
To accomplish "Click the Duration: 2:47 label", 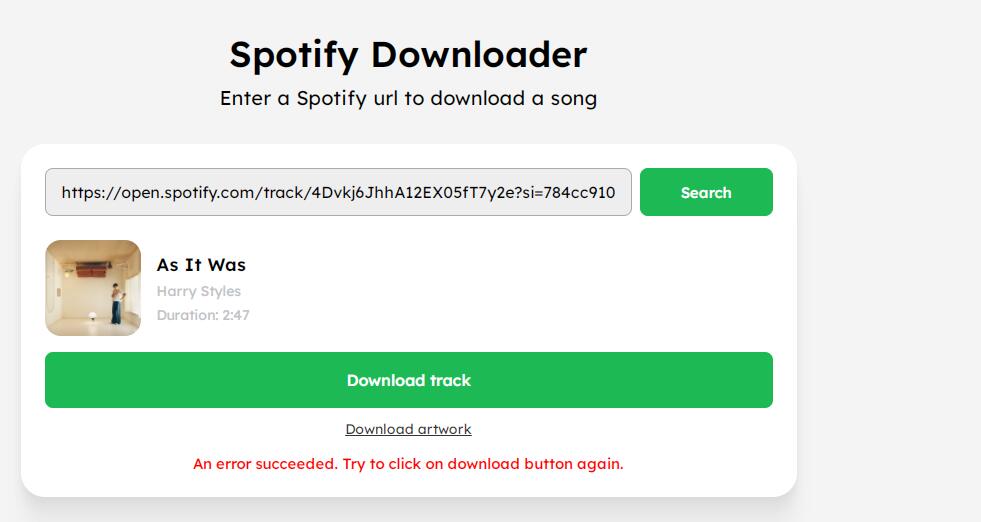I will tap(203, 315).
